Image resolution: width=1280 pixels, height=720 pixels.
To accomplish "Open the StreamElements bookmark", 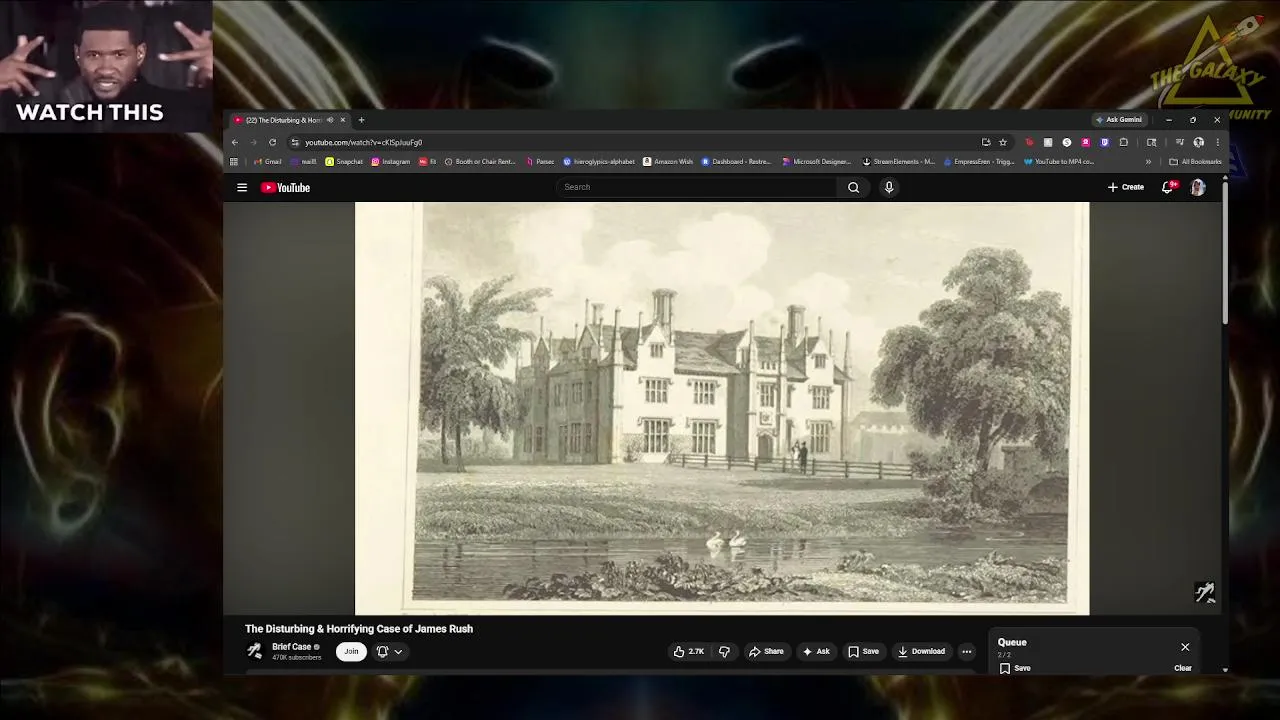I will pos(899,161).
